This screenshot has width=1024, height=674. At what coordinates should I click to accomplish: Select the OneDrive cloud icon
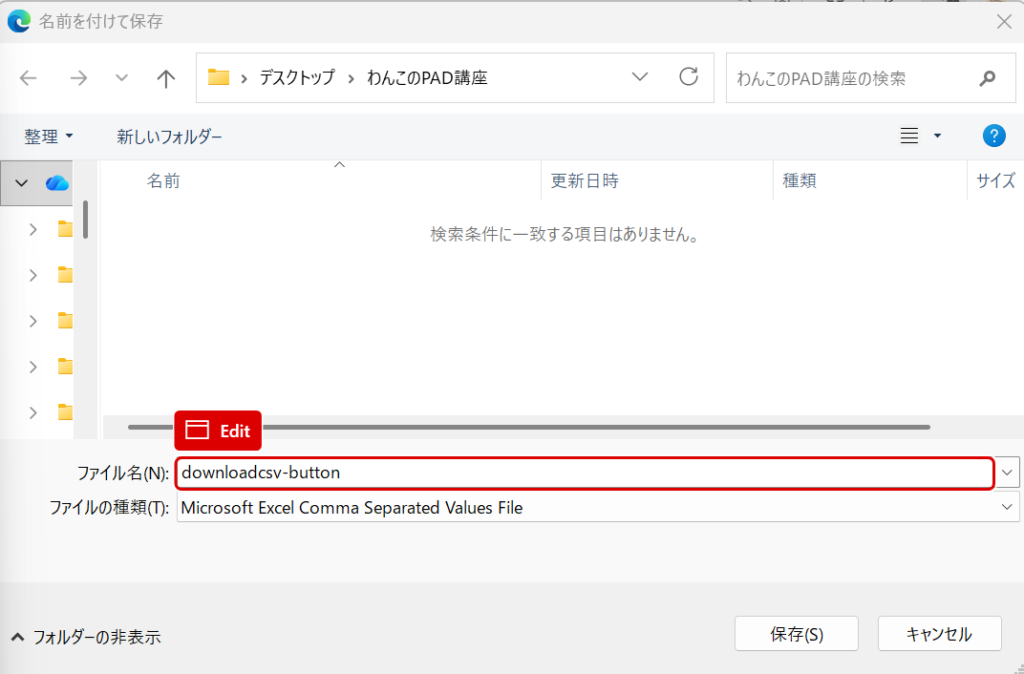[x=57, y=183]
